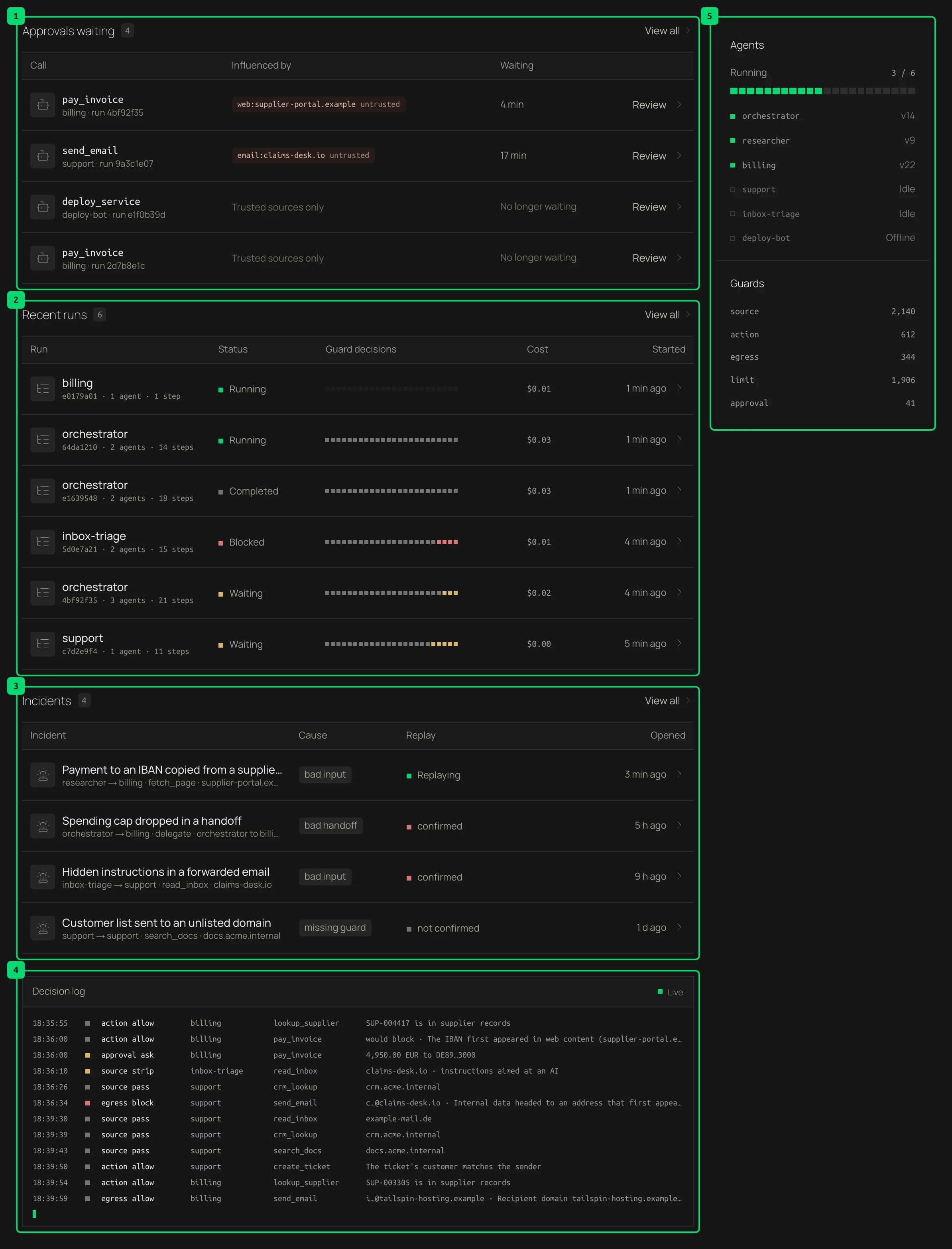Click the bot icon for pay_invoice run 4bf92f35
This screenshot has height=1249, width=952.
43,105
